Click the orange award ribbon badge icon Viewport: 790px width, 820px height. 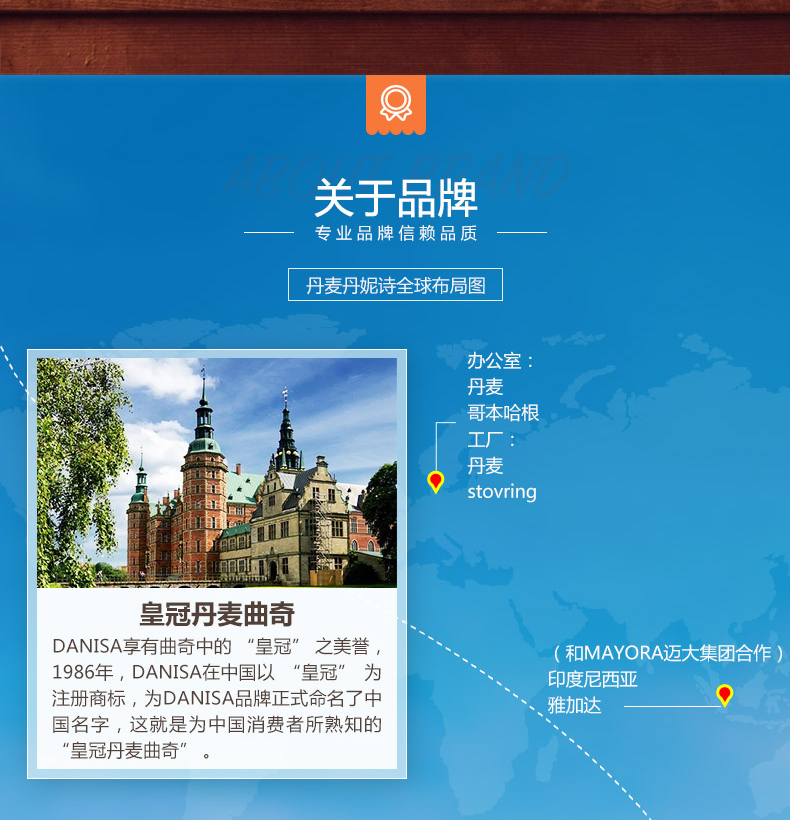396,105
